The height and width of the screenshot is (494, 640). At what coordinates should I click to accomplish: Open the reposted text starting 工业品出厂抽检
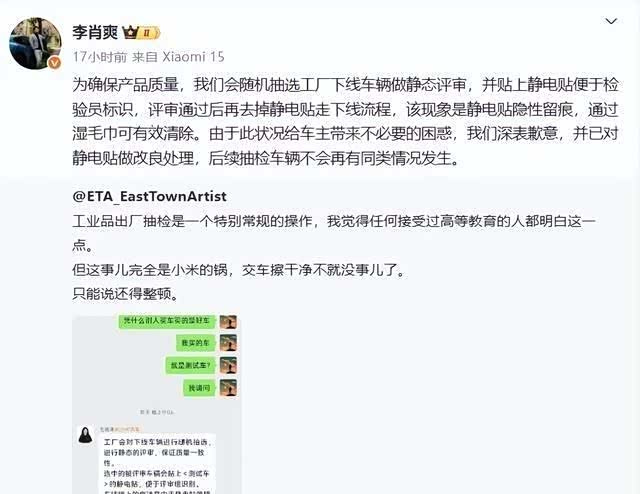coord(334,233)
